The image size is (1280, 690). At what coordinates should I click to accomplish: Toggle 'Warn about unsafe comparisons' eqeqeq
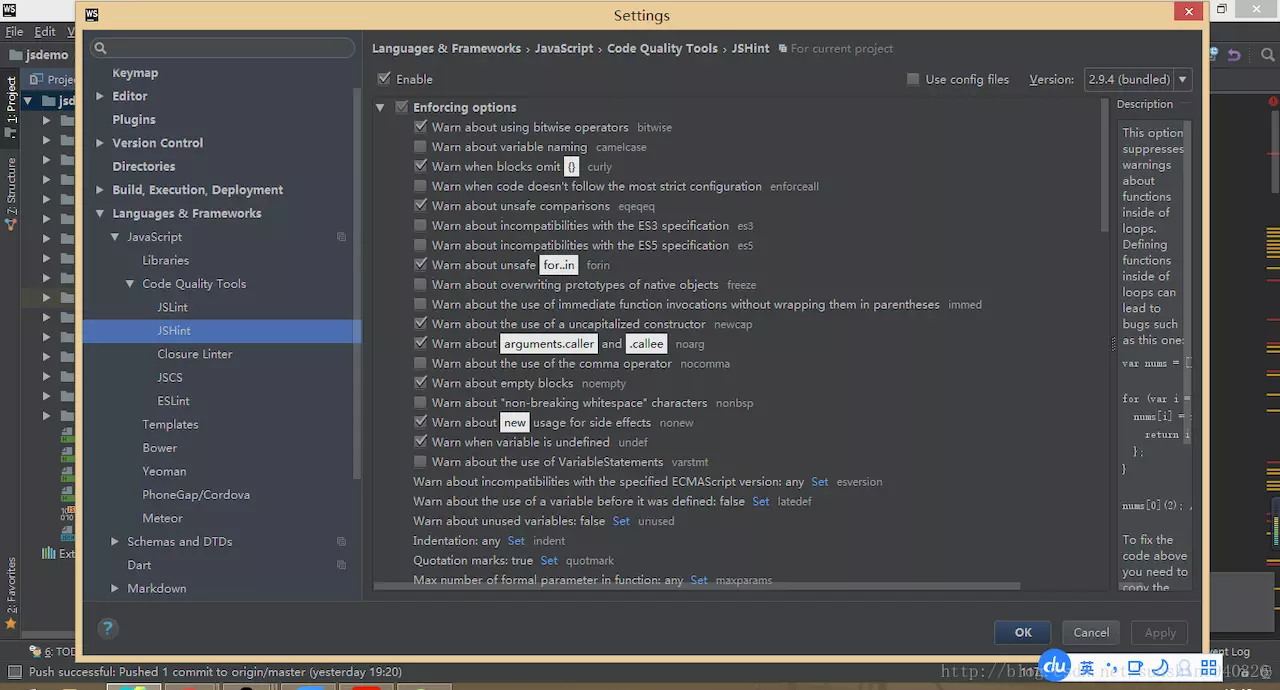(x=421, y=206)
